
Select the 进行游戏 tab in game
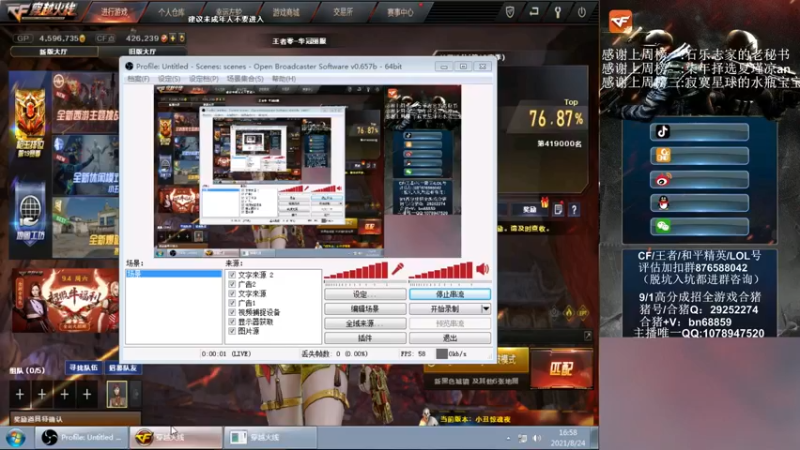[x=114, y=12]
